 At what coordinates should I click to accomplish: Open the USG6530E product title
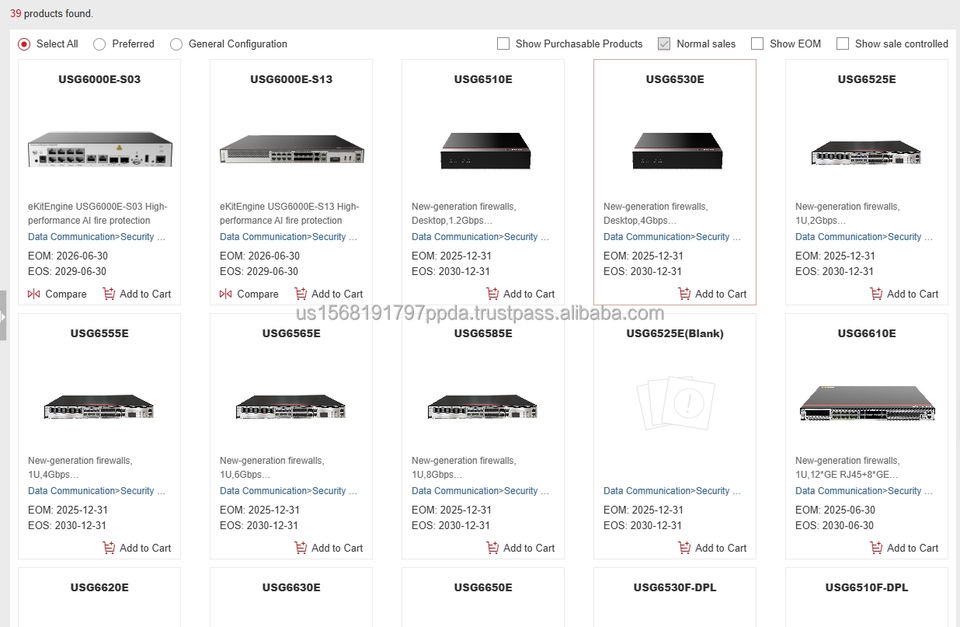click(675, 79)
